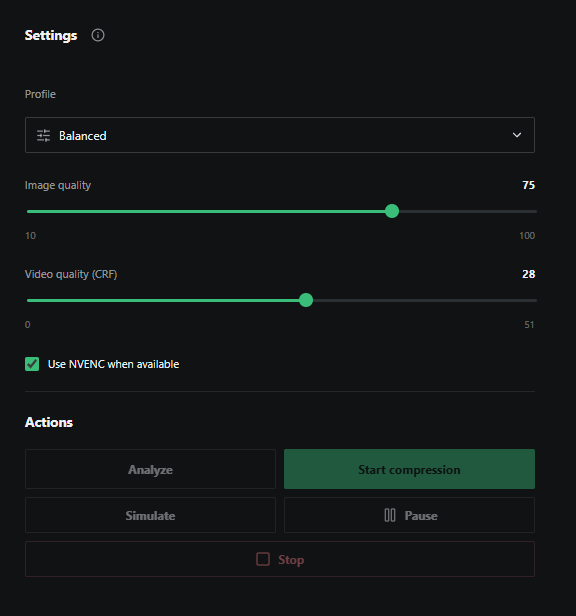
Task: Click the Image quality slider handle
Action: (x=392, y=211)
